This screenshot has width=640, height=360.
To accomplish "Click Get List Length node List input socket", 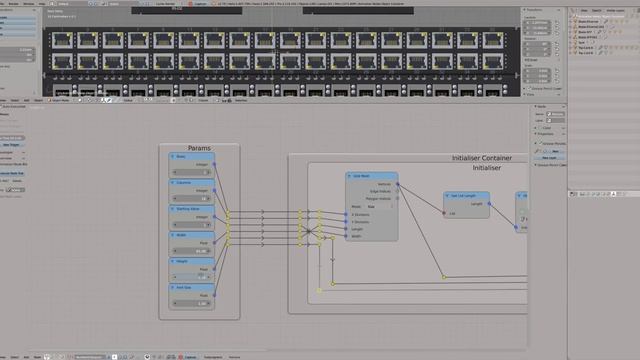I will point(444,213).
